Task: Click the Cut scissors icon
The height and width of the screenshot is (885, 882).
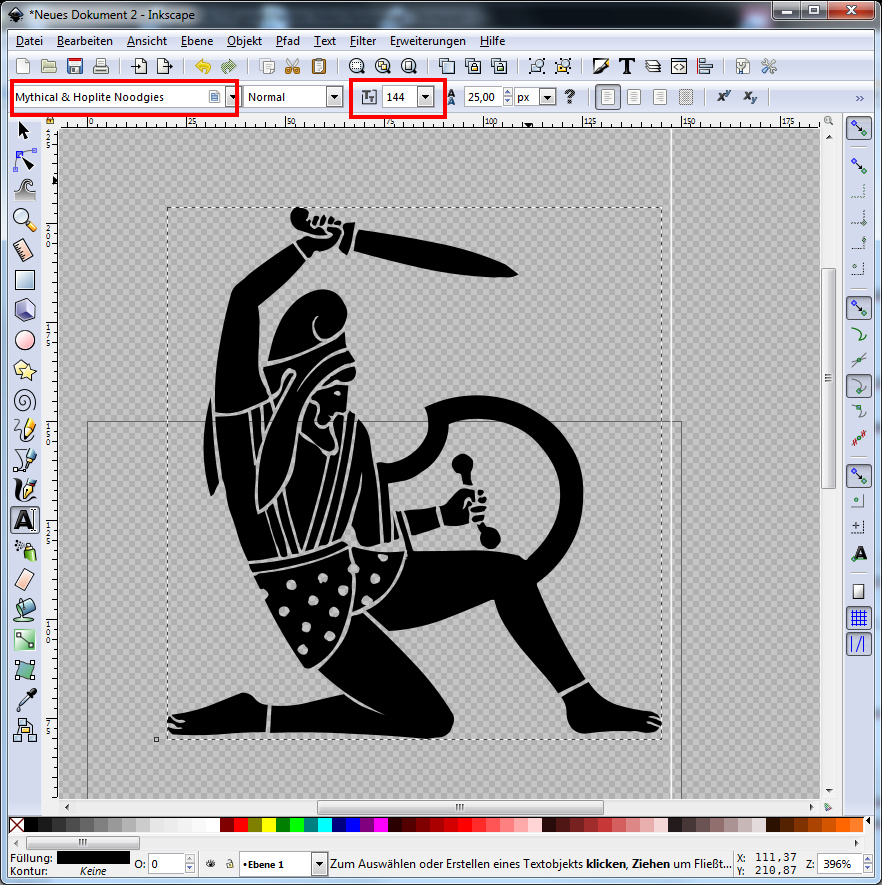Action: point(293,67)
